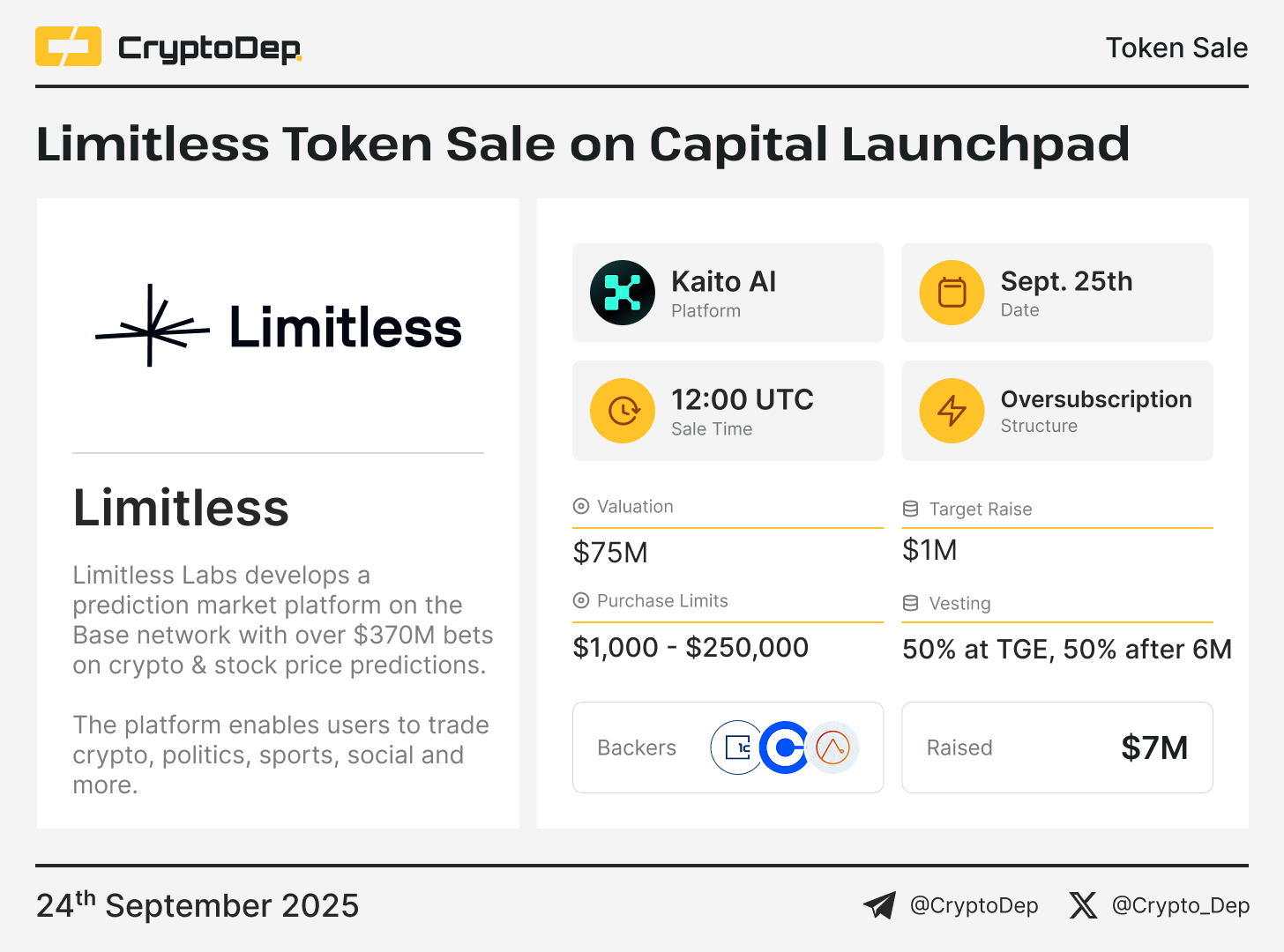
Task: Click the Raised $7M card
Action: pos(1057,747)
